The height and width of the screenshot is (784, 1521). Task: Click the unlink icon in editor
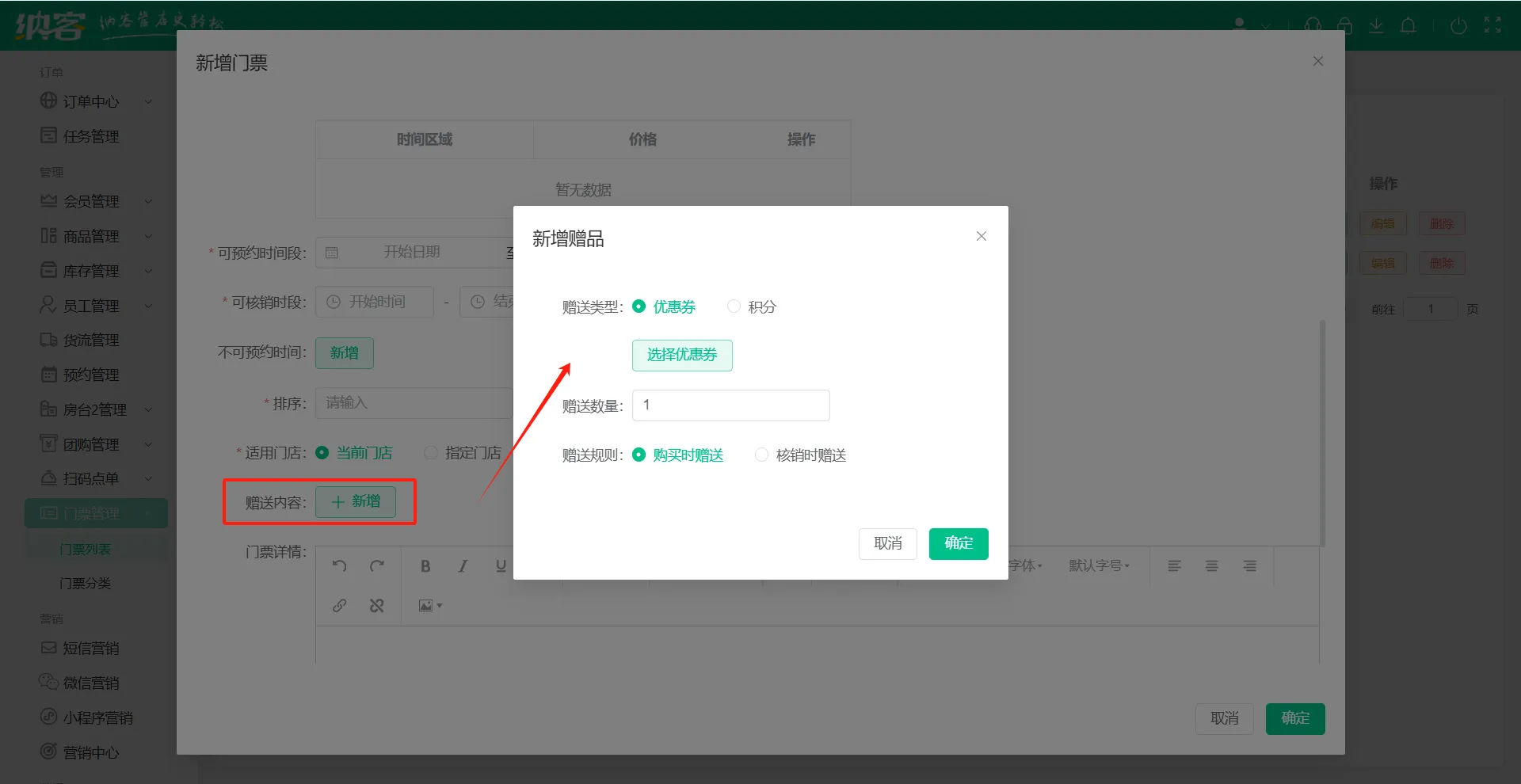click(x=377, y=606)
